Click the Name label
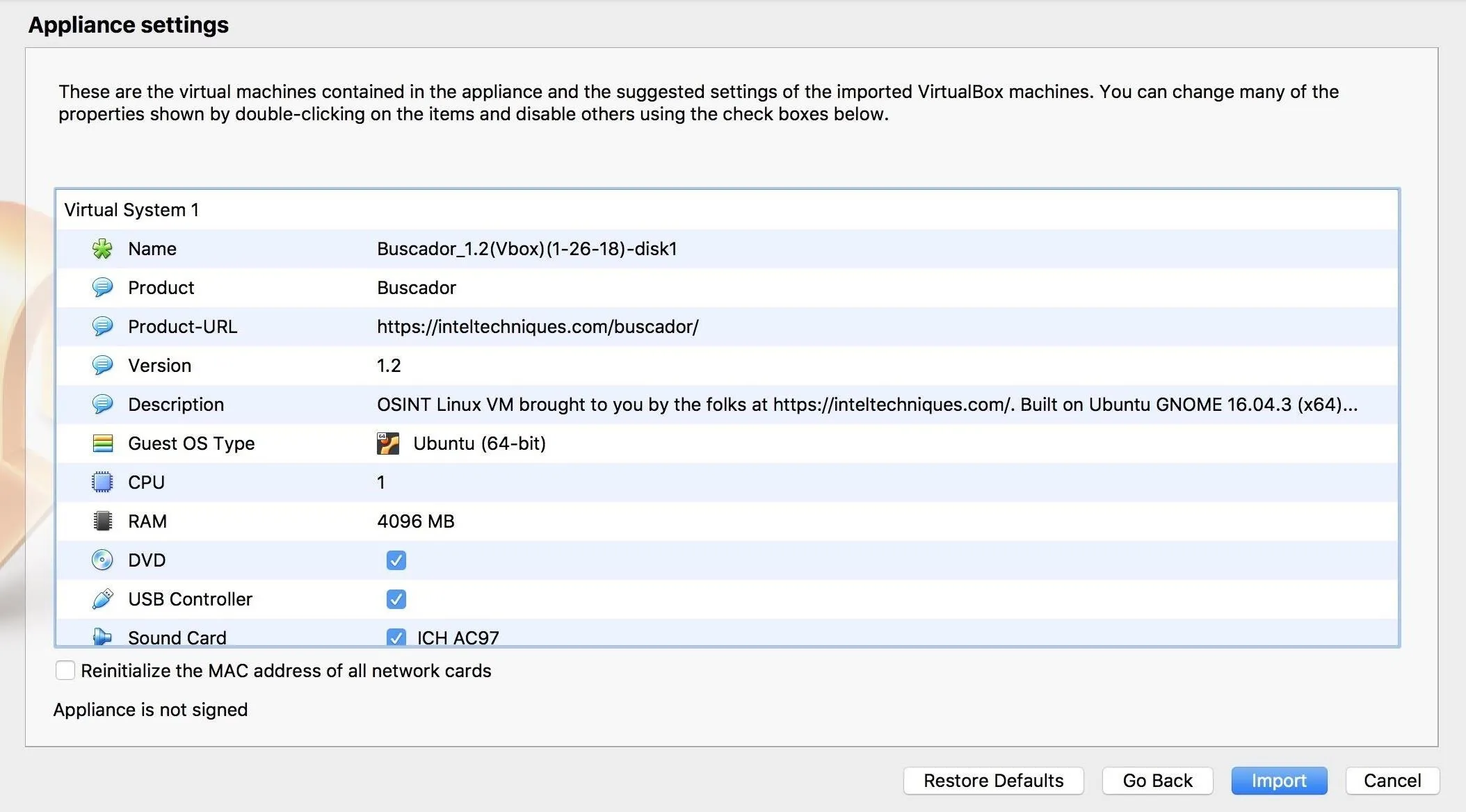The height and width of the screenshot is (812, 1466). [x=152, y=249]
